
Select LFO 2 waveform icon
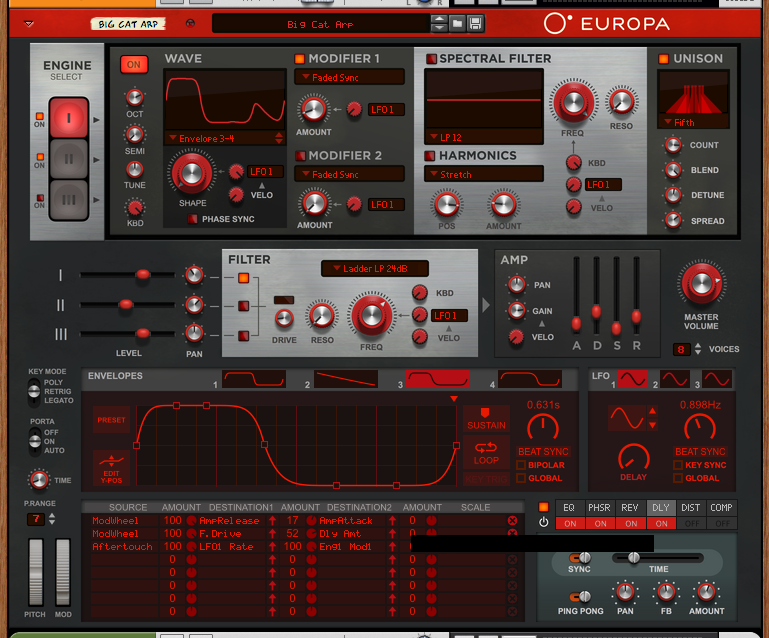675,379
